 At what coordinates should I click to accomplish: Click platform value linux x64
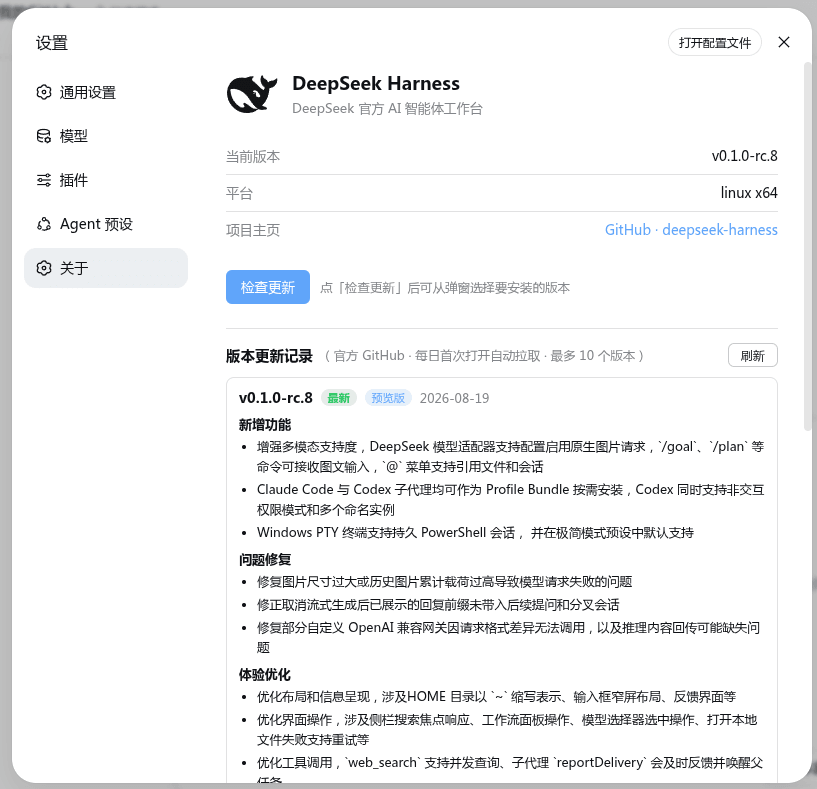(749, 193)
